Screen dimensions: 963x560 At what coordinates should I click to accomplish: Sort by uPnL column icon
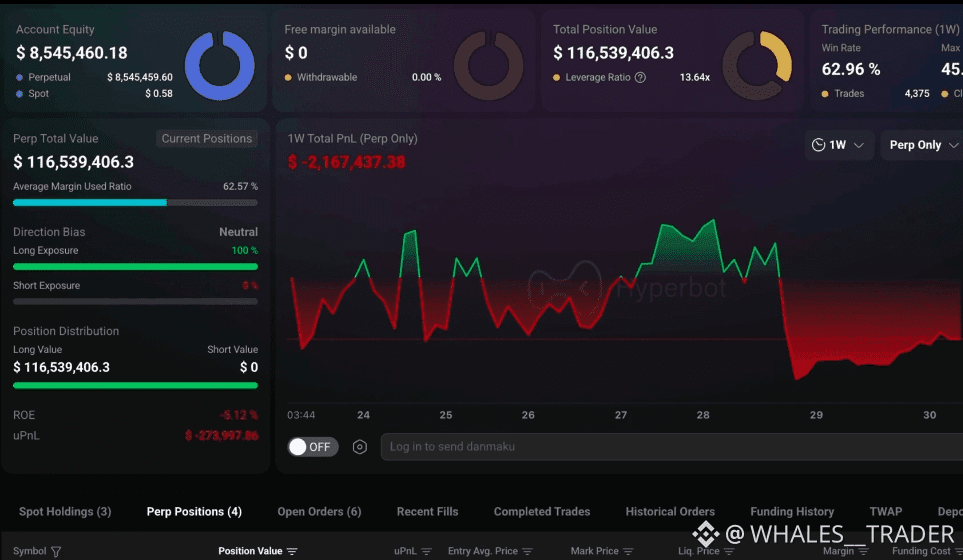[426, 551]
